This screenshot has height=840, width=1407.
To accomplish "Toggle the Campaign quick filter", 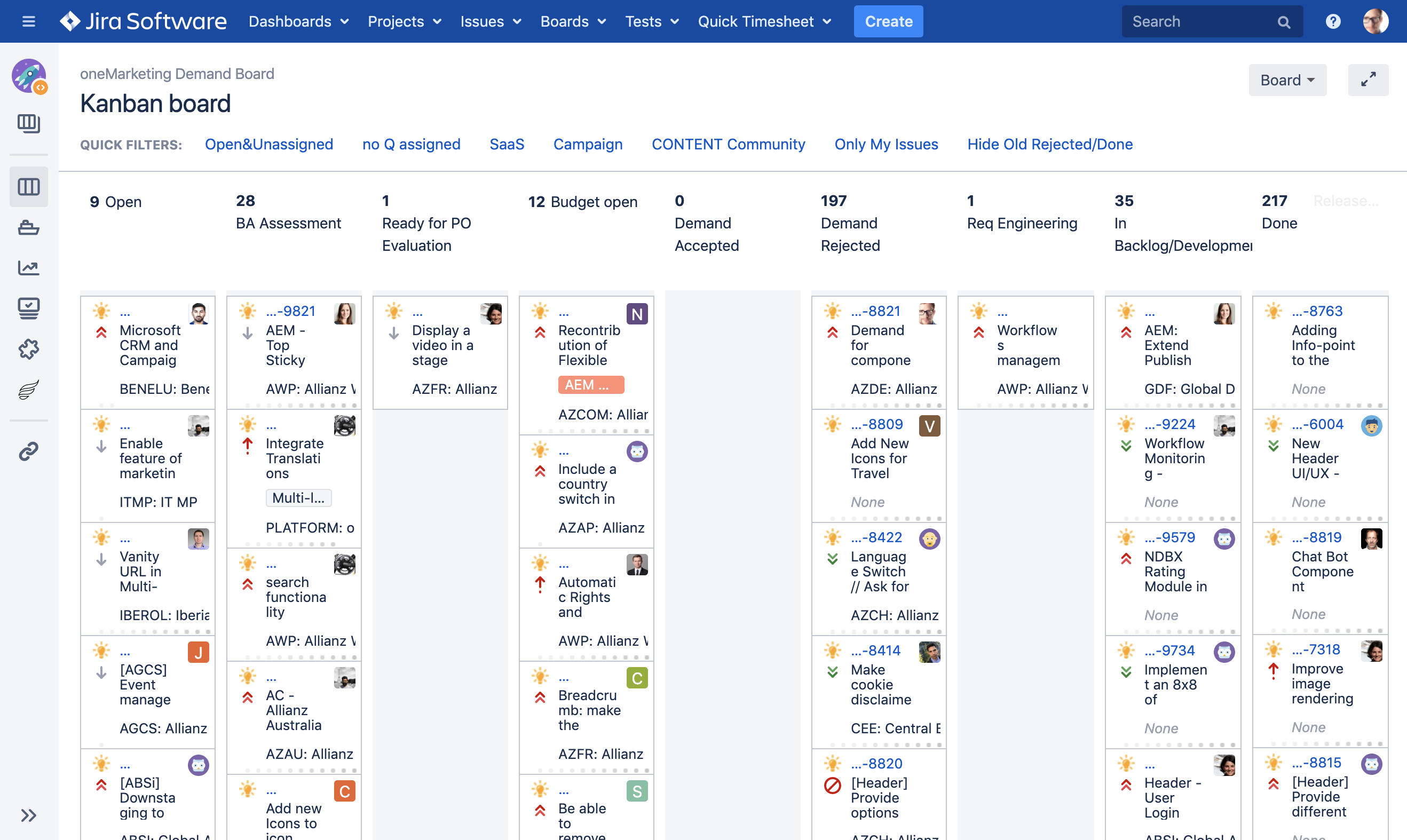I will click(588, 144).
